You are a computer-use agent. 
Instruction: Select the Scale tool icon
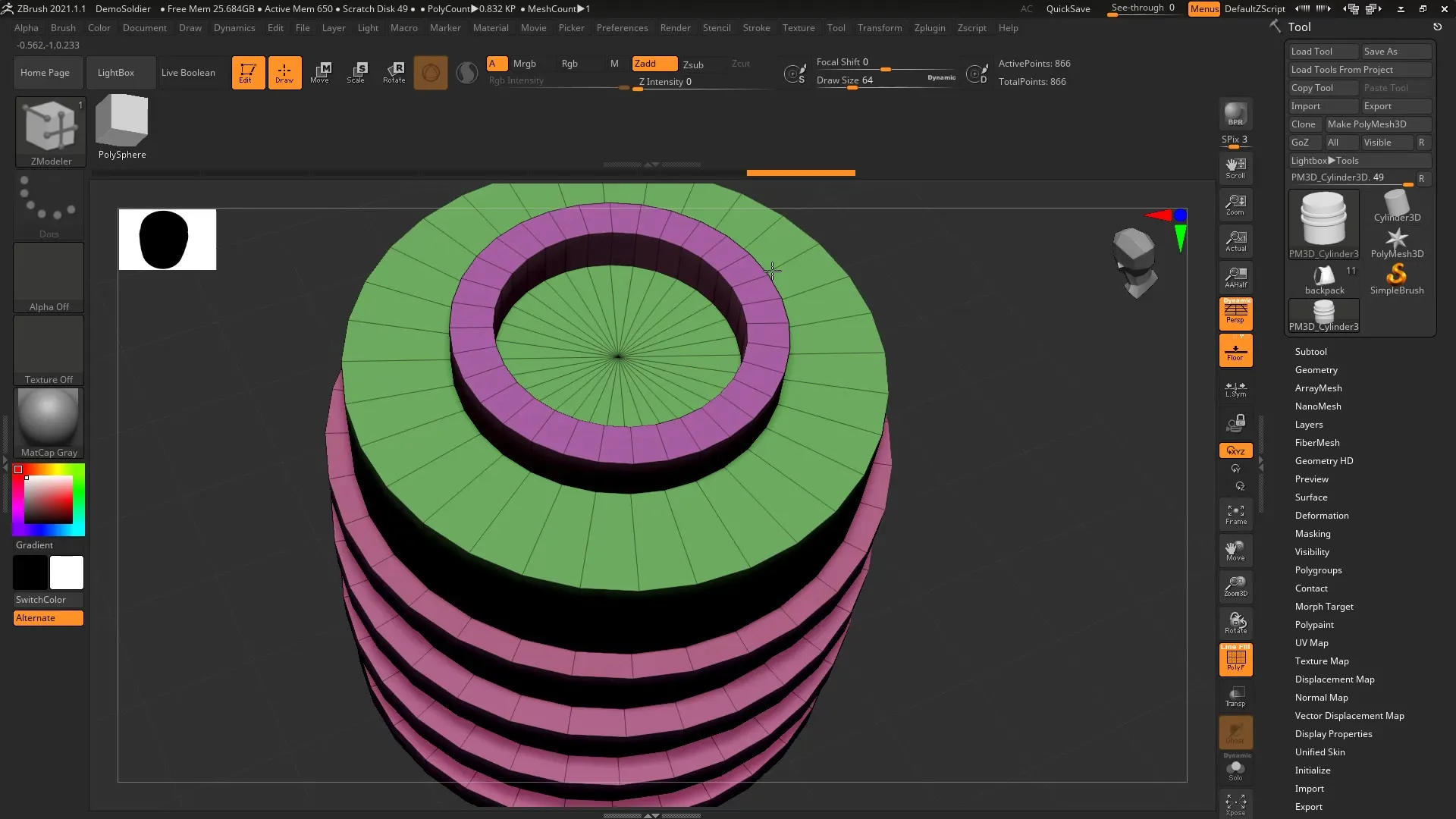coord(356,73)
